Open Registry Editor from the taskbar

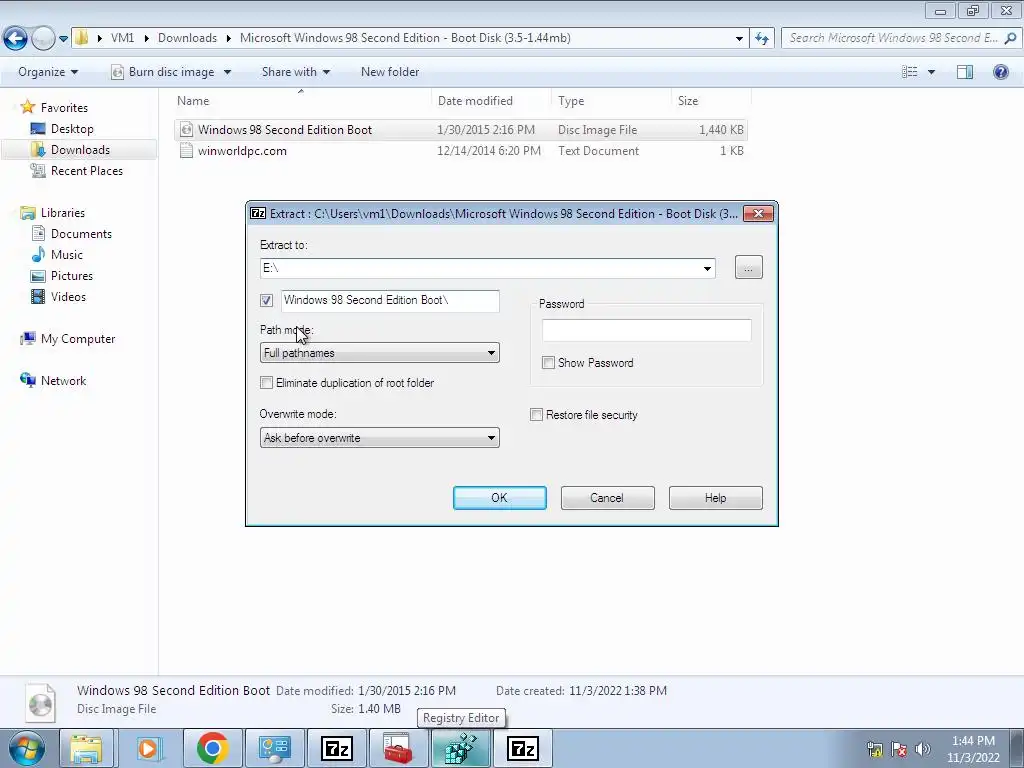point(460,748)
